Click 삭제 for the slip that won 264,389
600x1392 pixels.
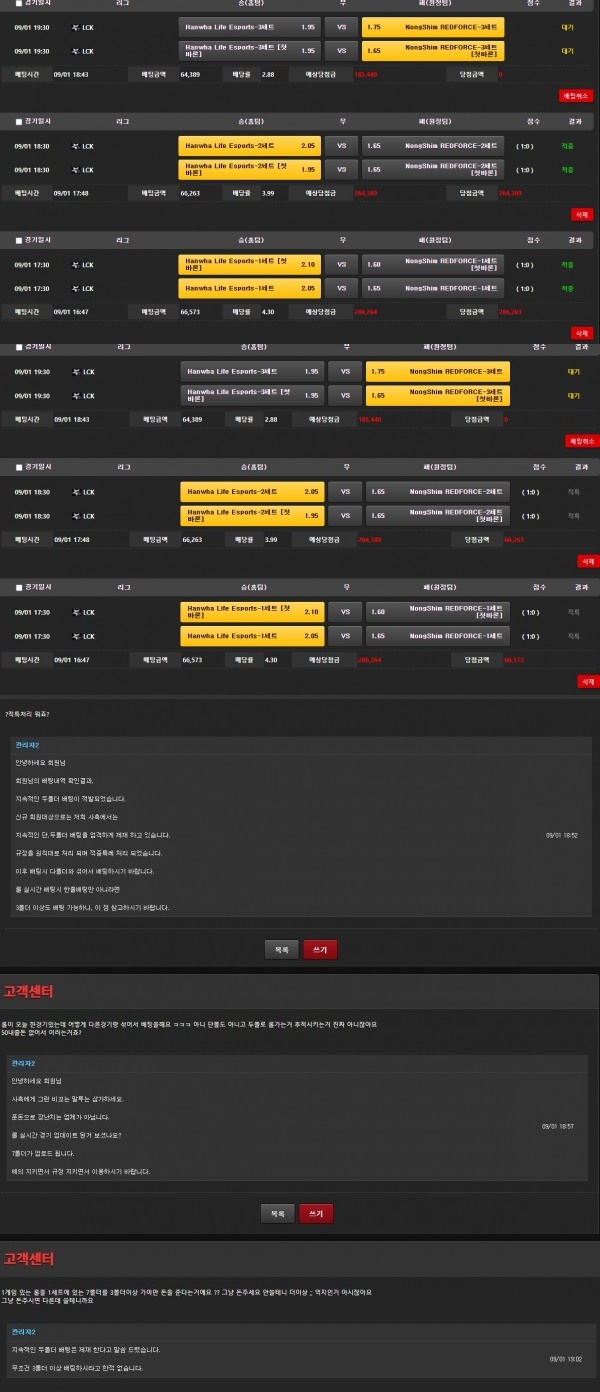pyautogui.click(x=582, y=214)
